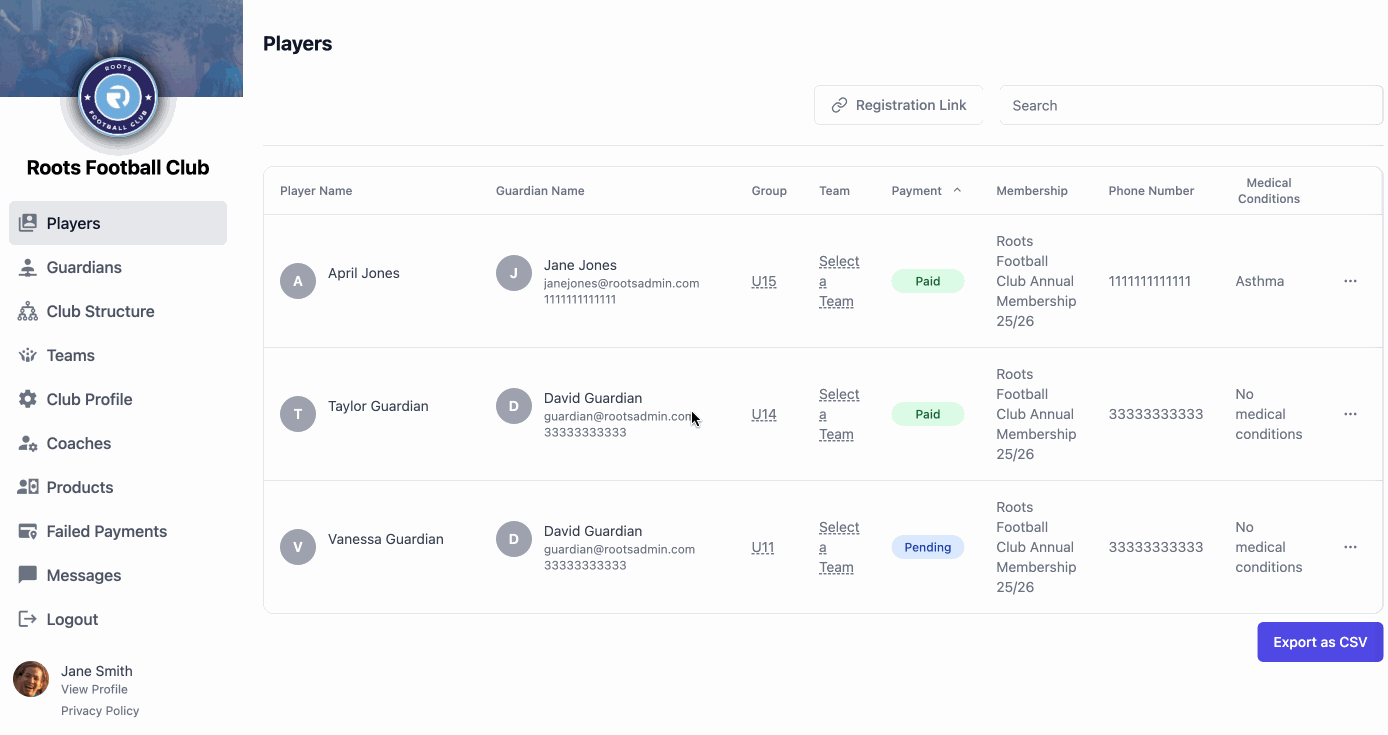
Task: Click Medical Conditions column header
Action: point(1269,190)
